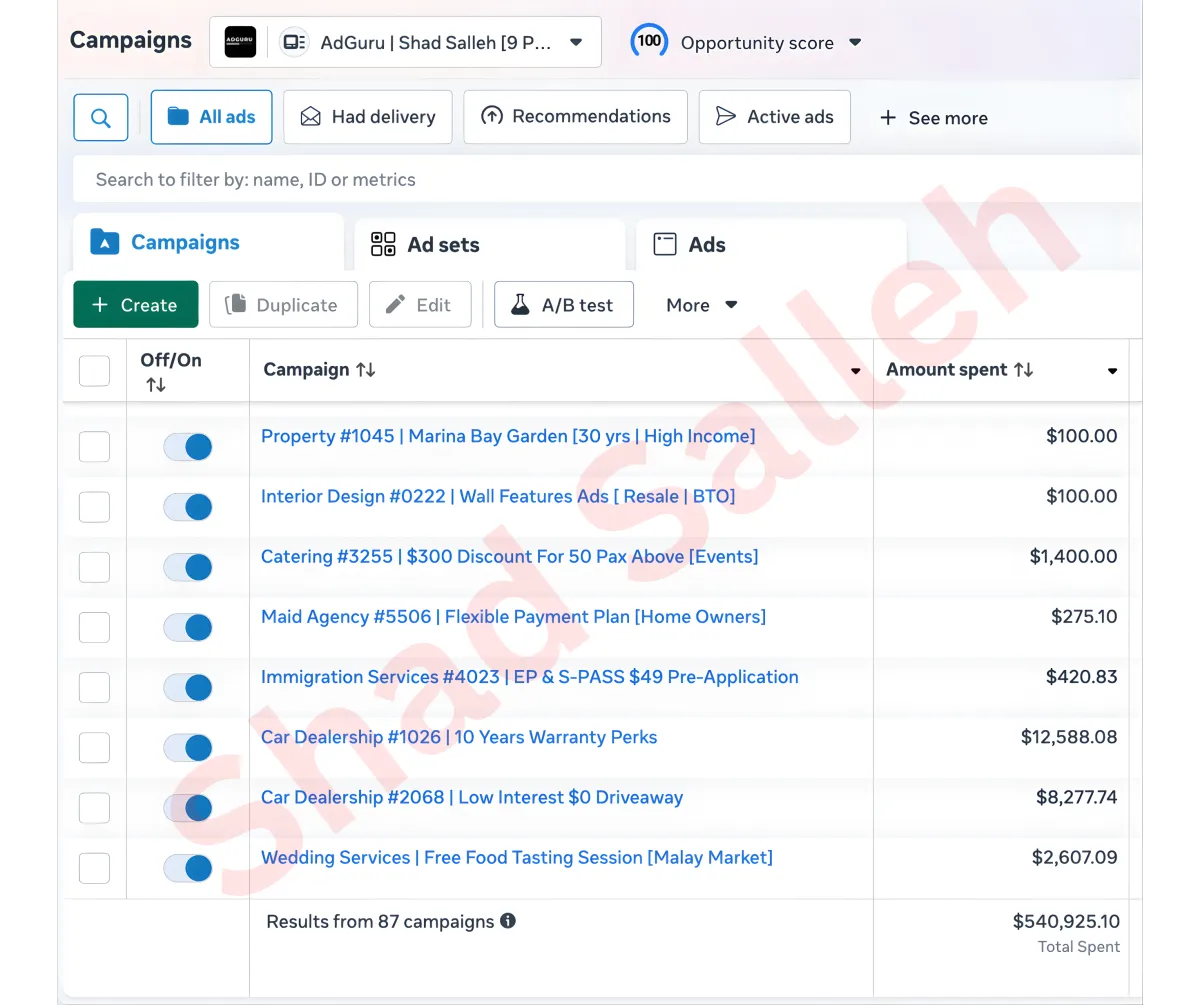Expand the Opportunity score dropdown arrow
Image resolution: width=1200 pixels, height=1005 pixels.
pos(855,42)
